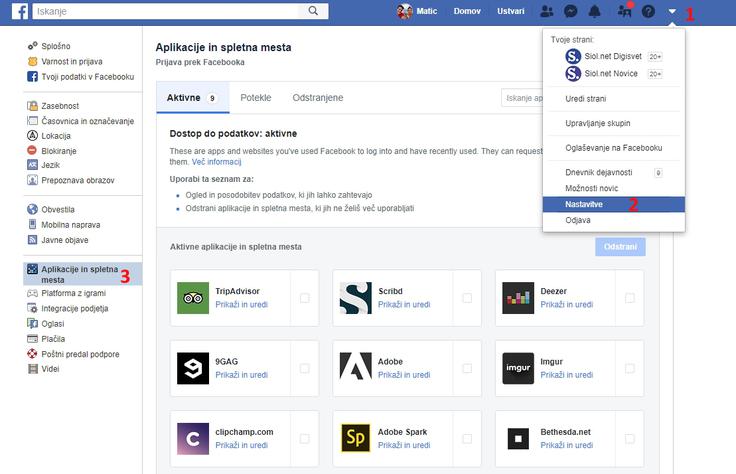Choose Uredi strani menu entry
Image resolution: width=736 pixels, height=474 pixels.
[x=613, y=99]
